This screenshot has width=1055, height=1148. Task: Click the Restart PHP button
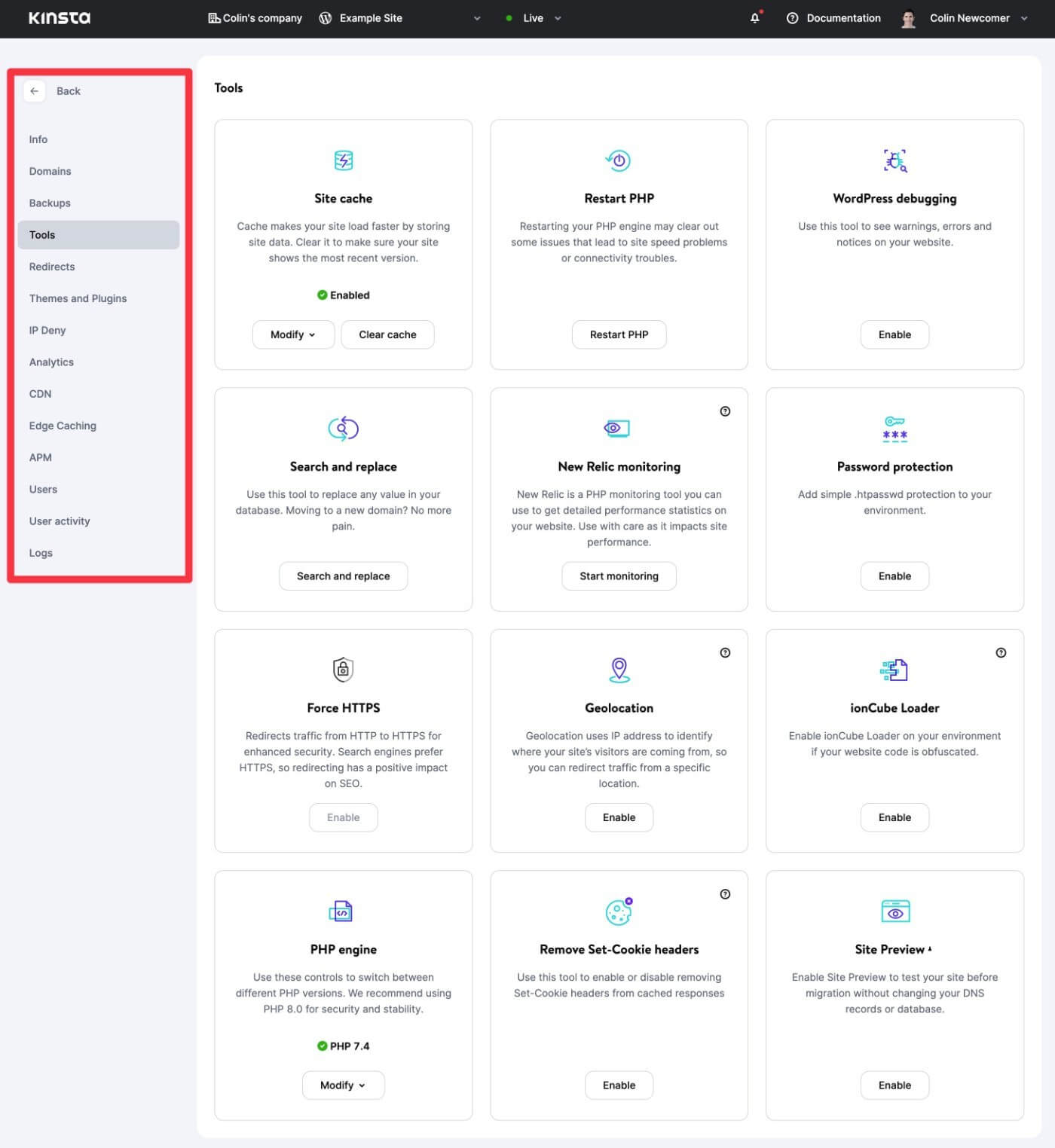pos(619,334)
